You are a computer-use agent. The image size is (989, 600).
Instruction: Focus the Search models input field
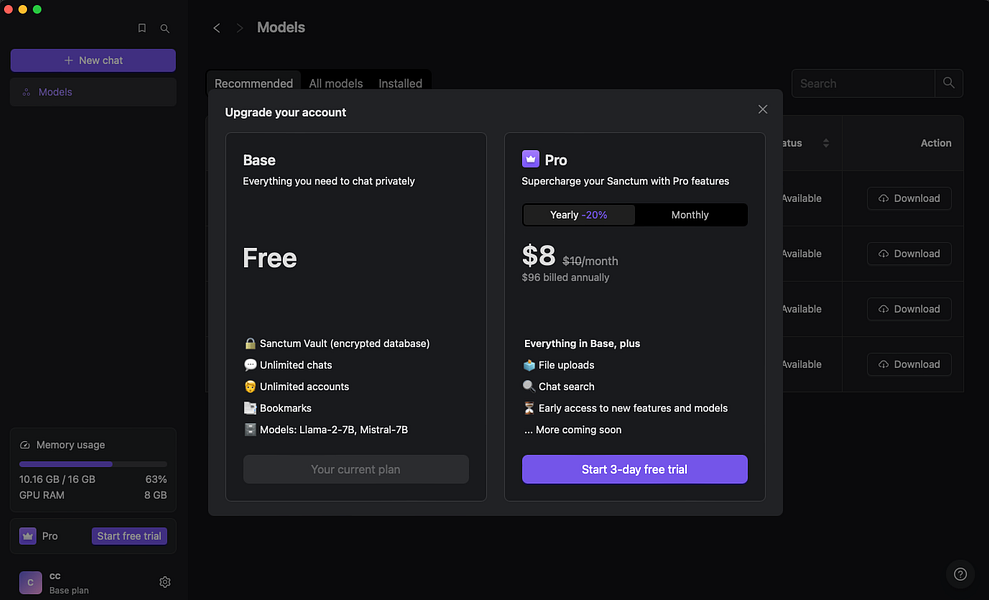(x=863, y=83)
